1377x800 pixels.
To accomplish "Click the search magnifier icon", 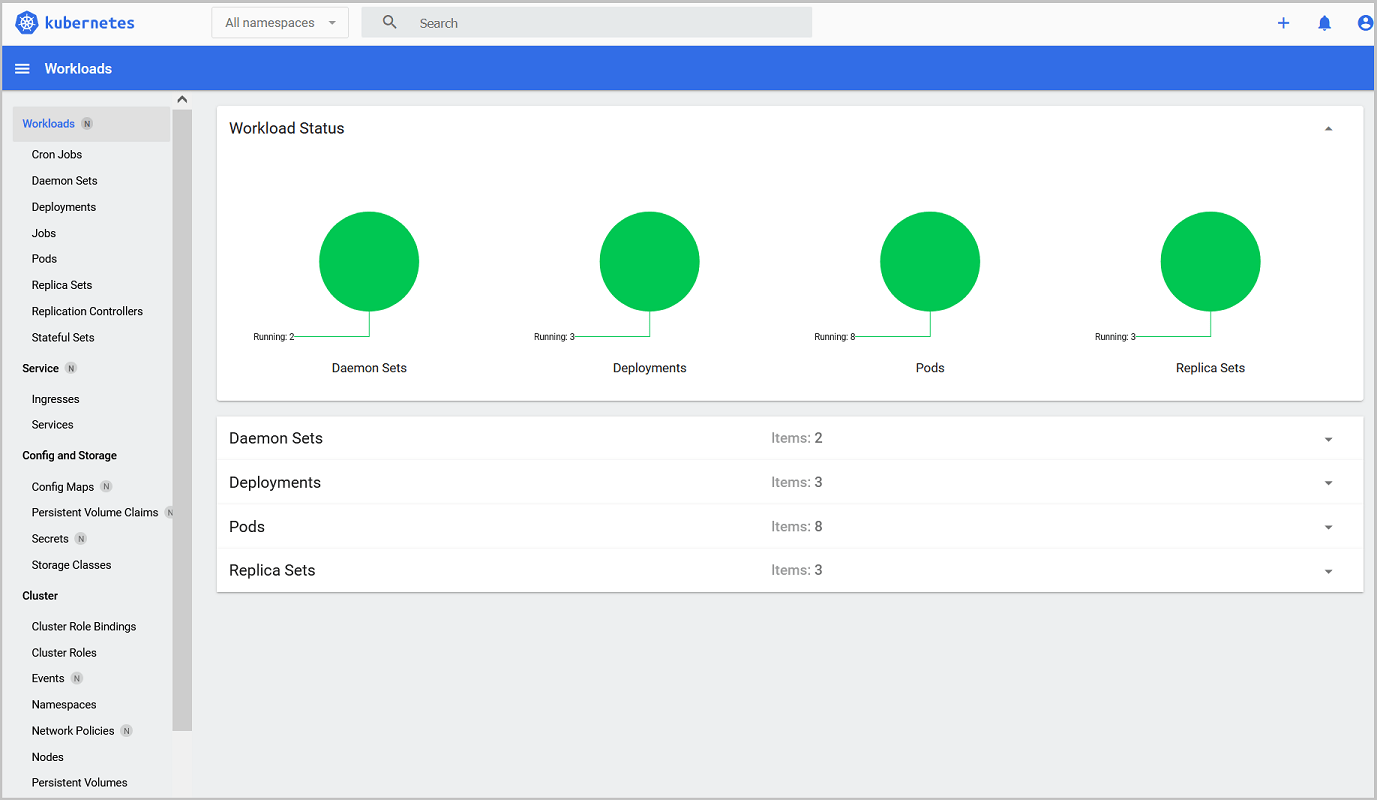I will (x=389, y=22).
